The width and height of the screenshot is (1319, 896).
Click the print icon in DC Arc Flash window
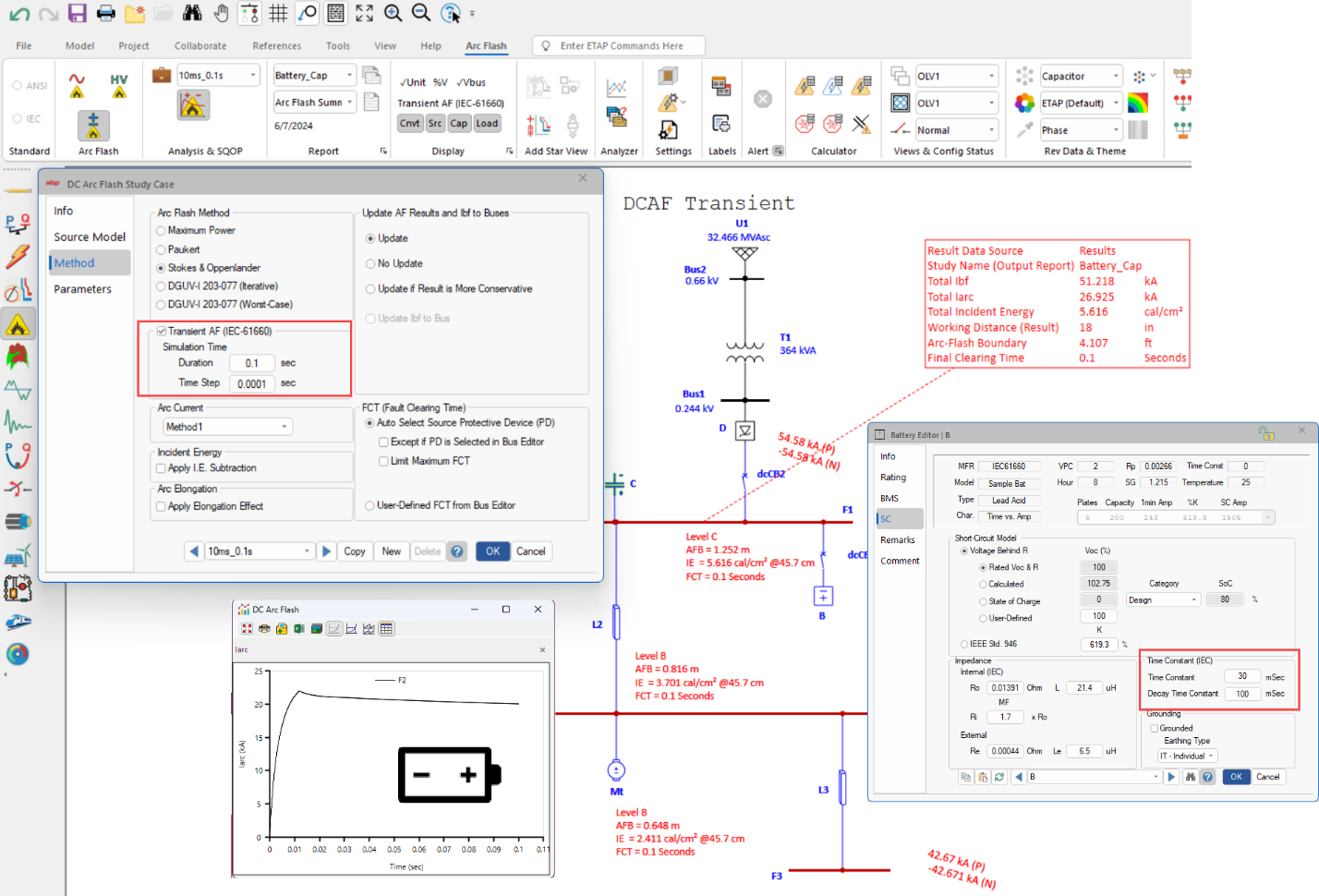pyautogui.click(x=265, y=628)
